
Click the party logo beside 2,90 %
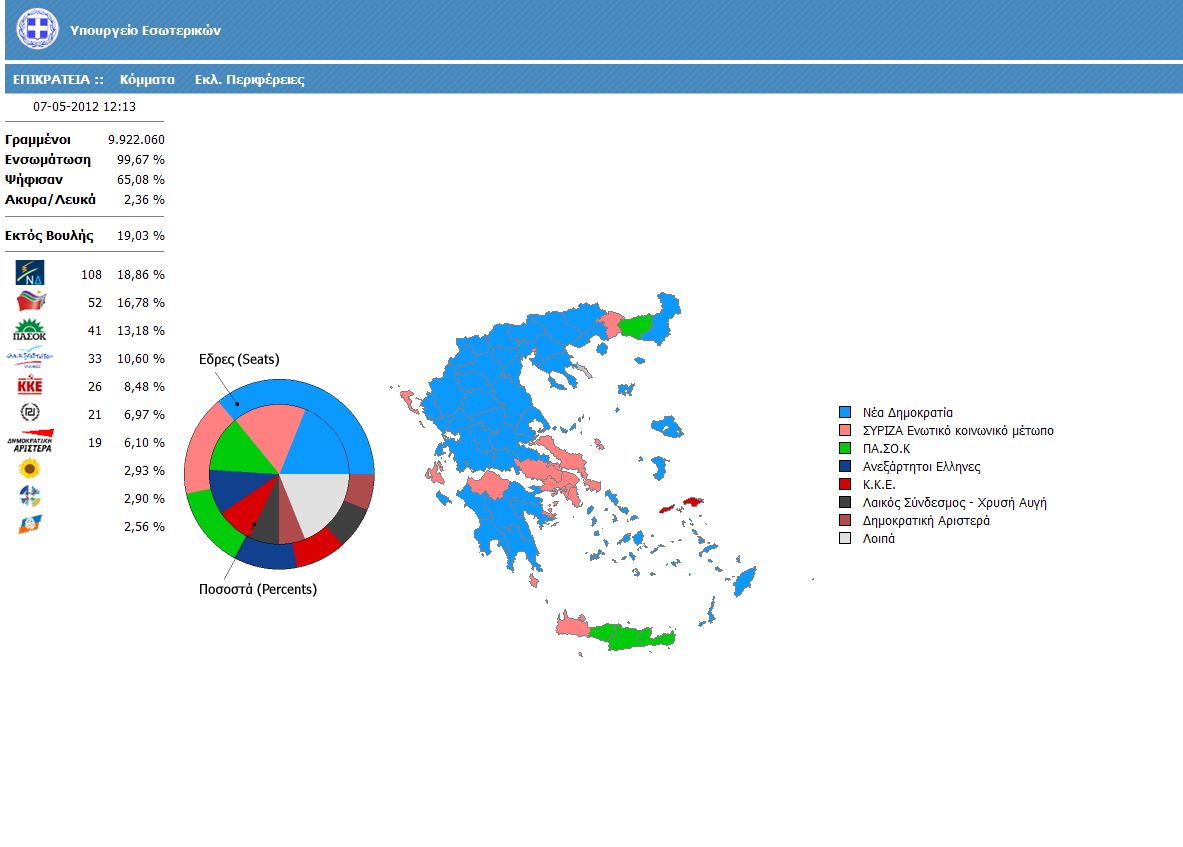[30, 497]
